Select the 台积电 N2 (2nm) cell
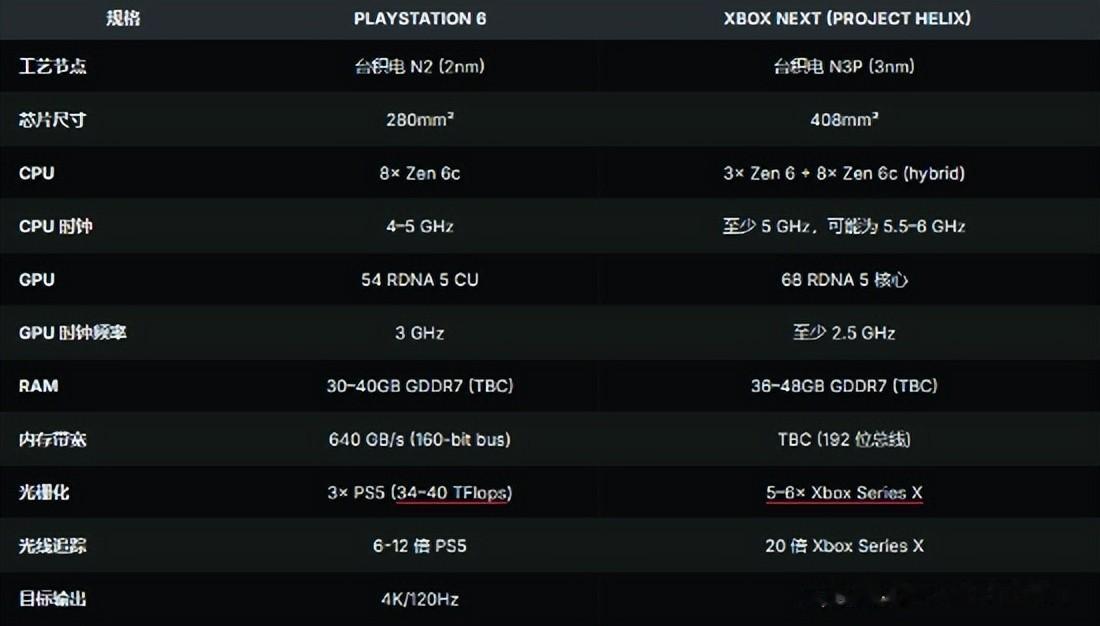Image resolution: width=1100 pixels, height=626 pixels. [419, 66]
